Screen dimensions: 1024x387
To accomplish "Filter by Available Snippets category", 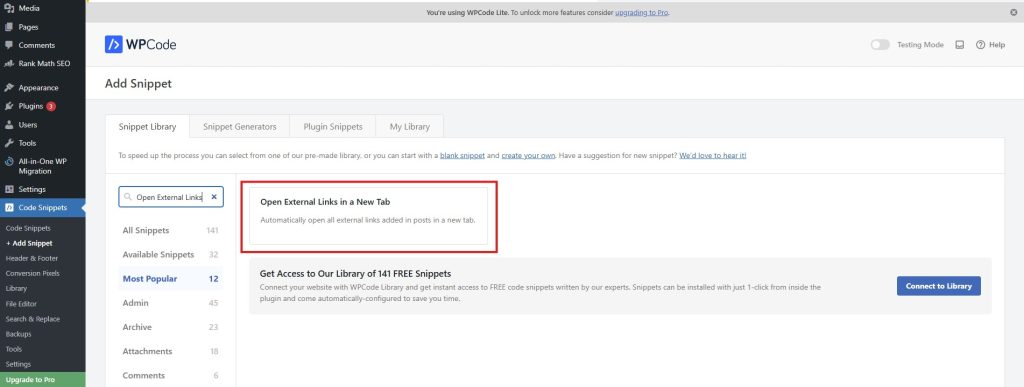I will [170, 255].
